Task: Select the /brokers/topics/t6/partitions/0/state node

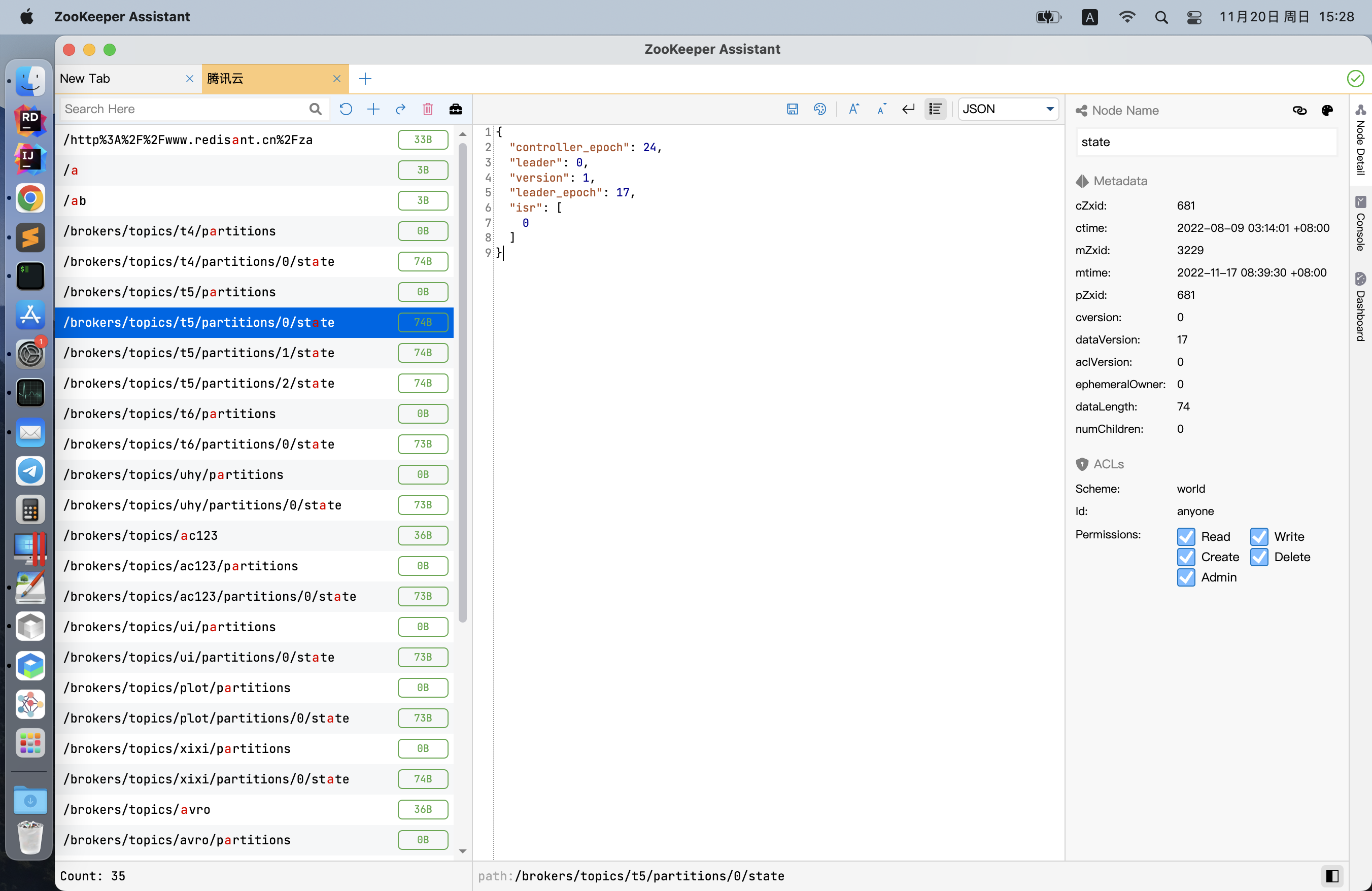Action: click(198, 444)
